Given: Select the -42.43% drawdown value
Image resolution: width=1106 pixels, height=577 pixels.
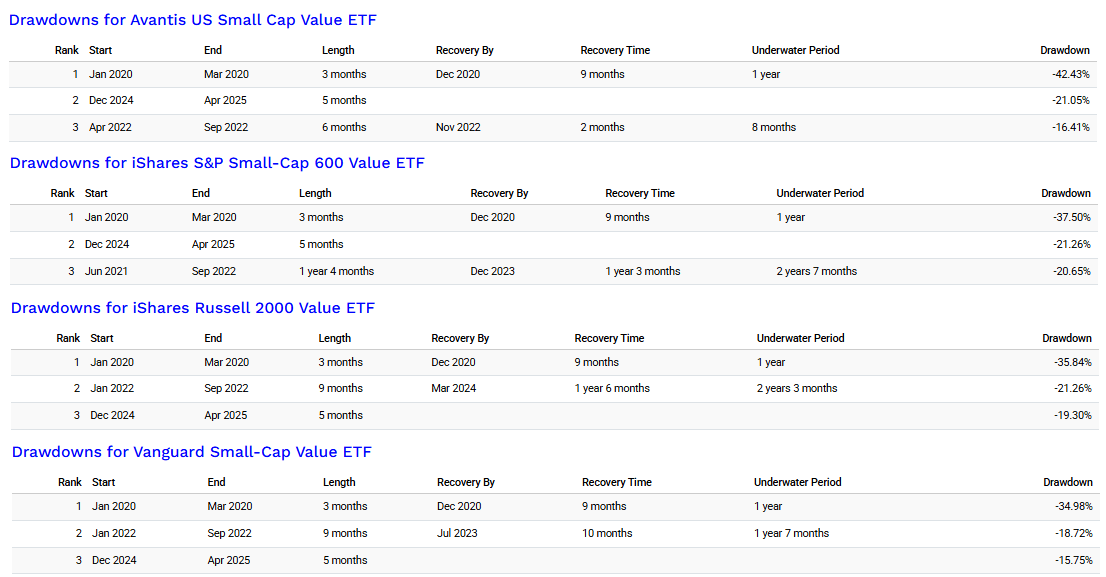Looking at the screenshot, I should (x=1070, y=74).
